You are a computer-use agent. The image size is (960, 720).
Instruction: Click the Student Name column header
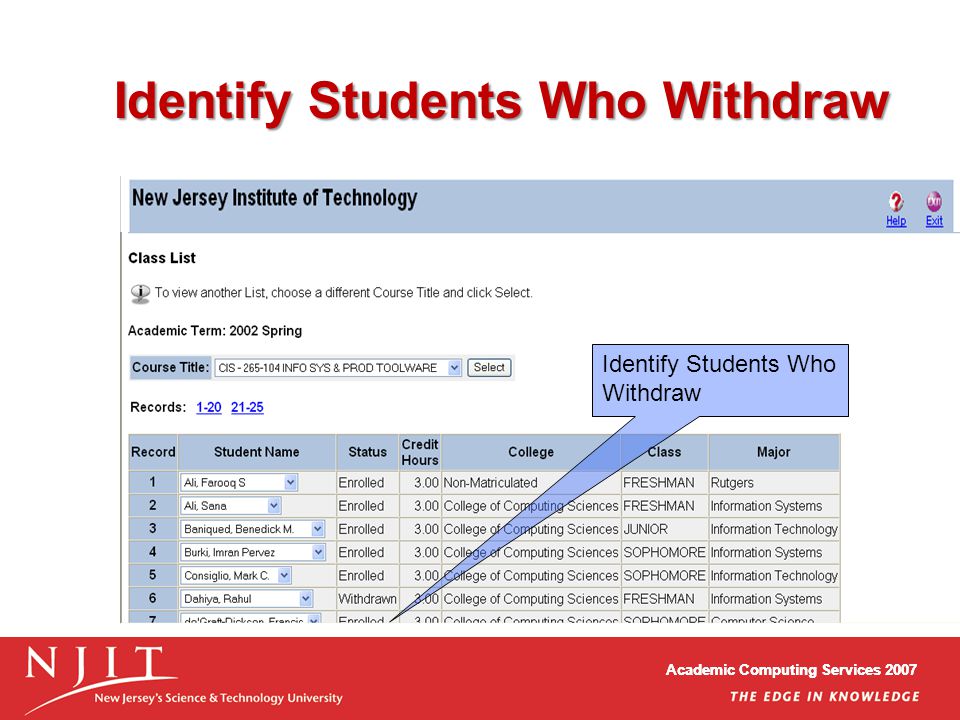pyautogui.click(x=257, y=452)
